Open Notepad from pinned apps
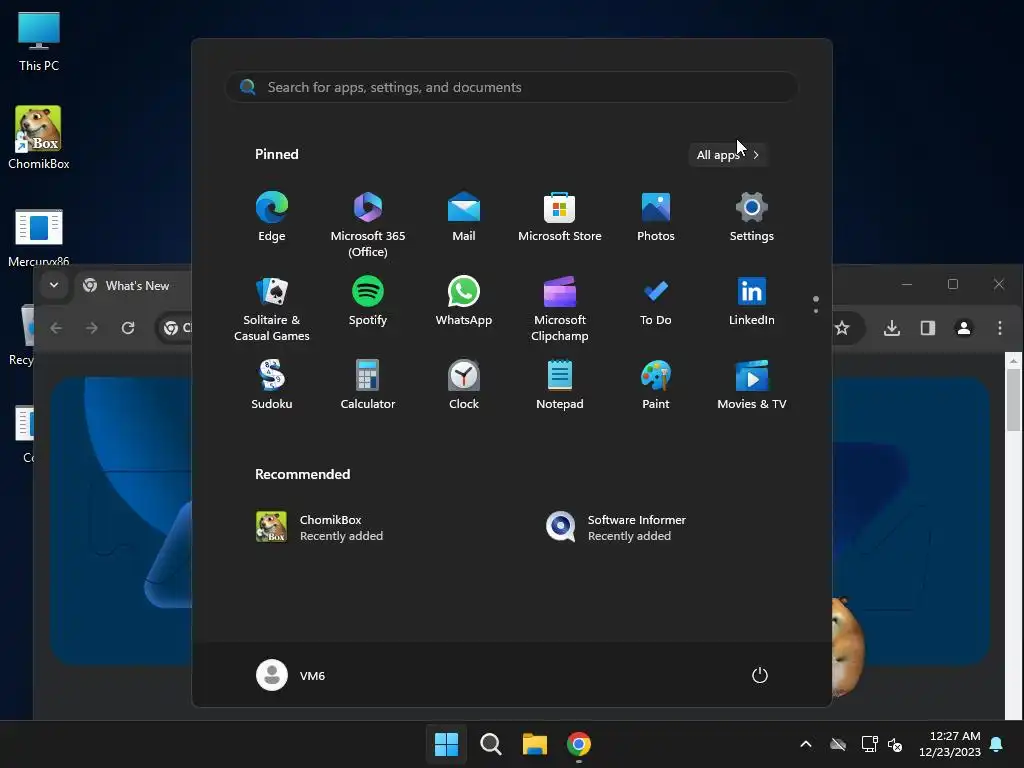Screen dimensions: 1024x768 click(x=560, y=385)
